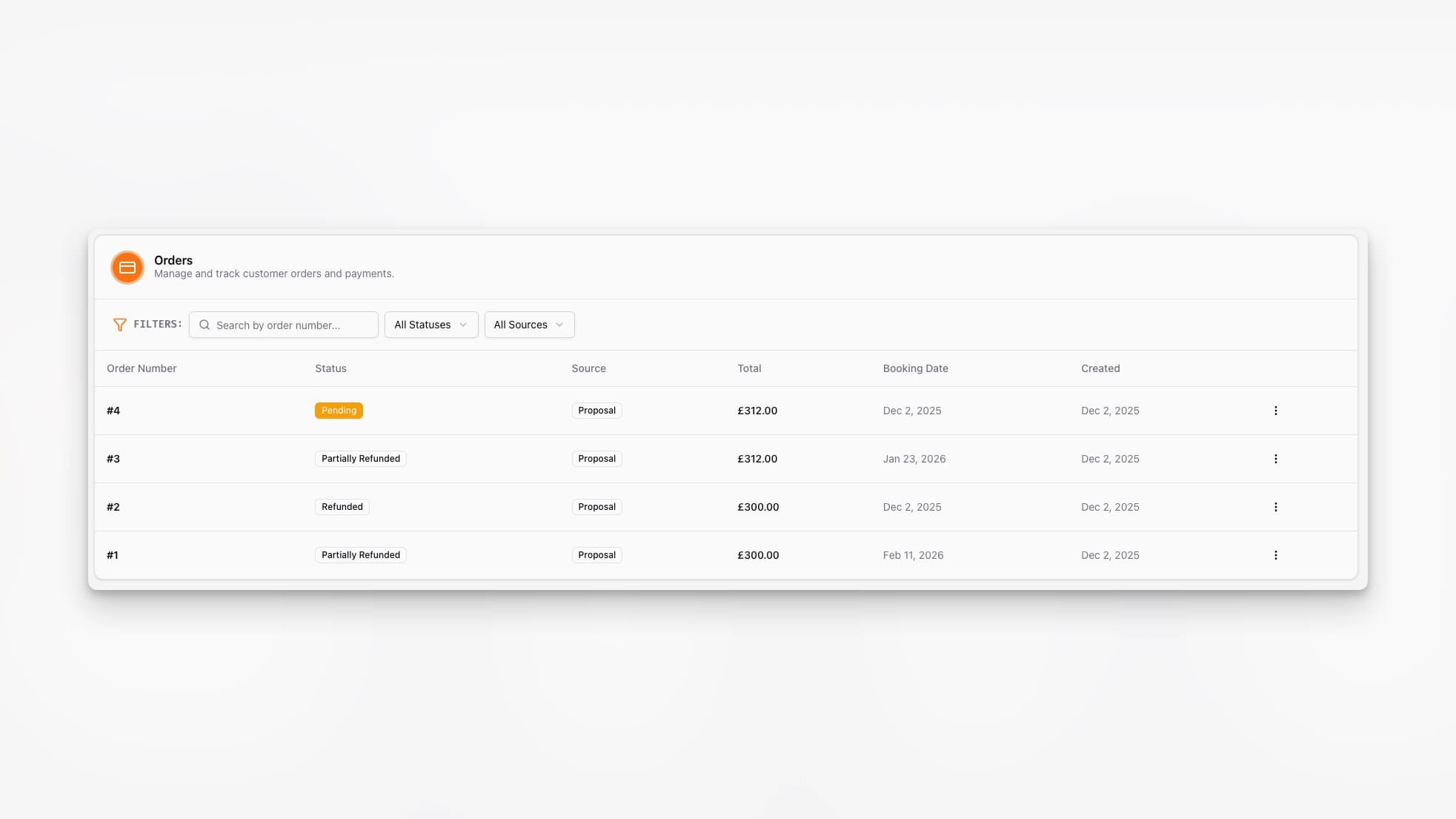The image size is (1456, 819).
Task: Expand the All Sources dropdown
Action: [529, 325]
